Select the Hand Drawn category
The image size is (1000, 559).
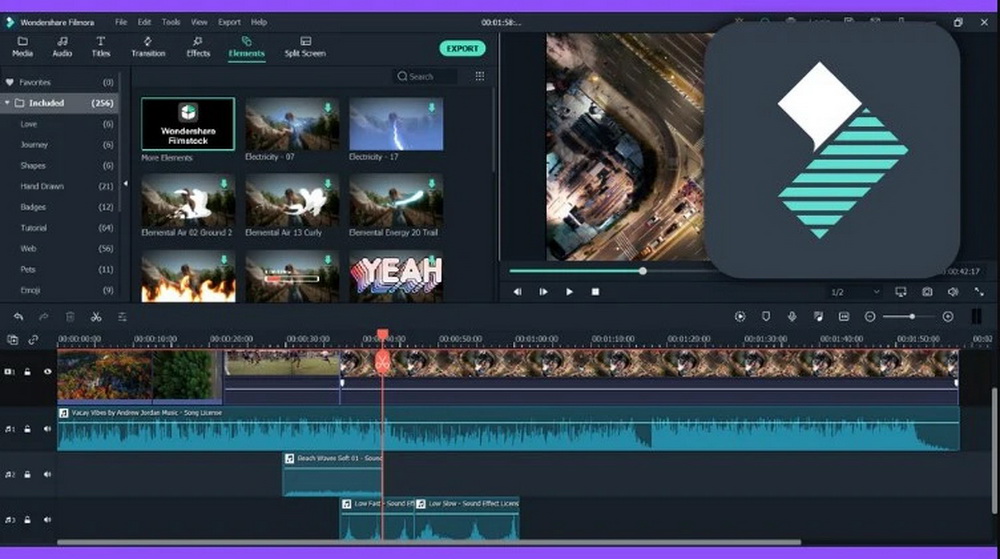59,186
